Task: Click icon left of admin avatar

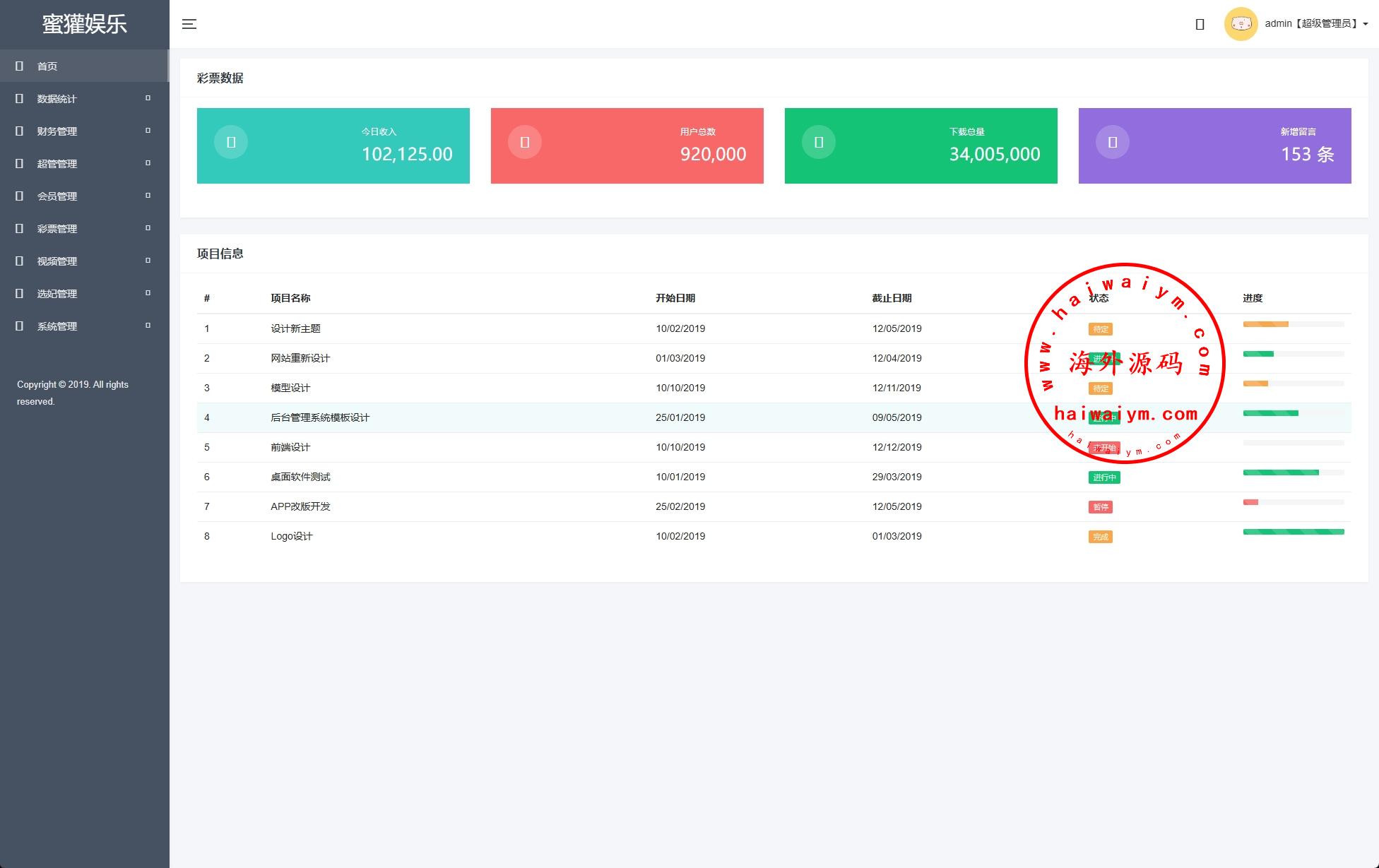Action: coord(1200,24)
